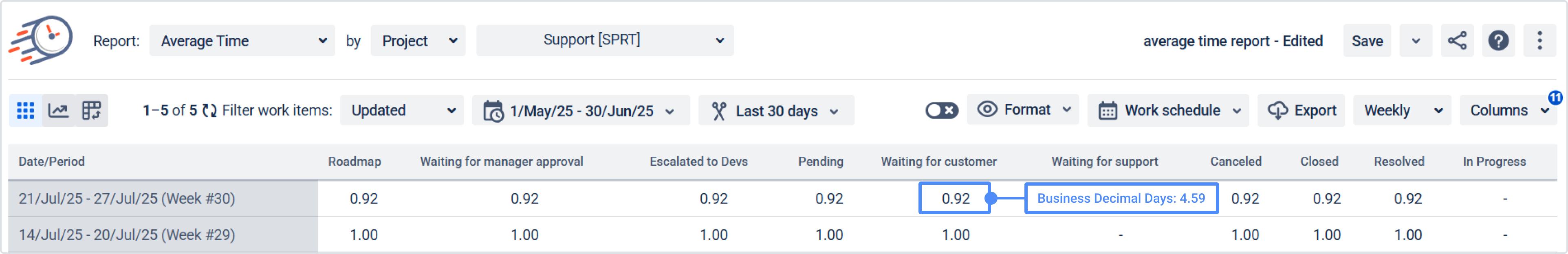Open the Columns selector

(x=1507, y=111)
